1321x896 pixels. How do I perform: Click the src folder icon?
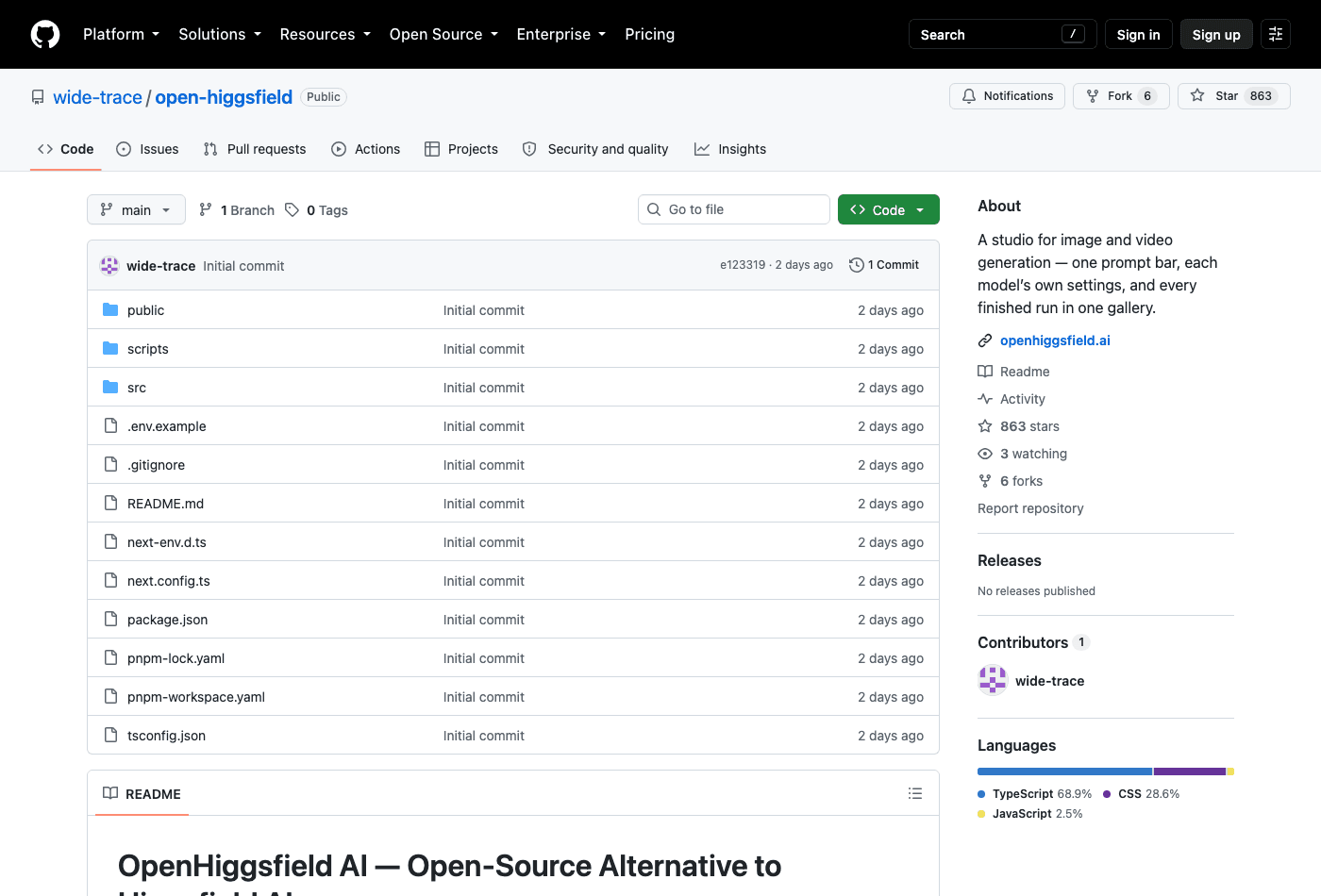[110, 387]
